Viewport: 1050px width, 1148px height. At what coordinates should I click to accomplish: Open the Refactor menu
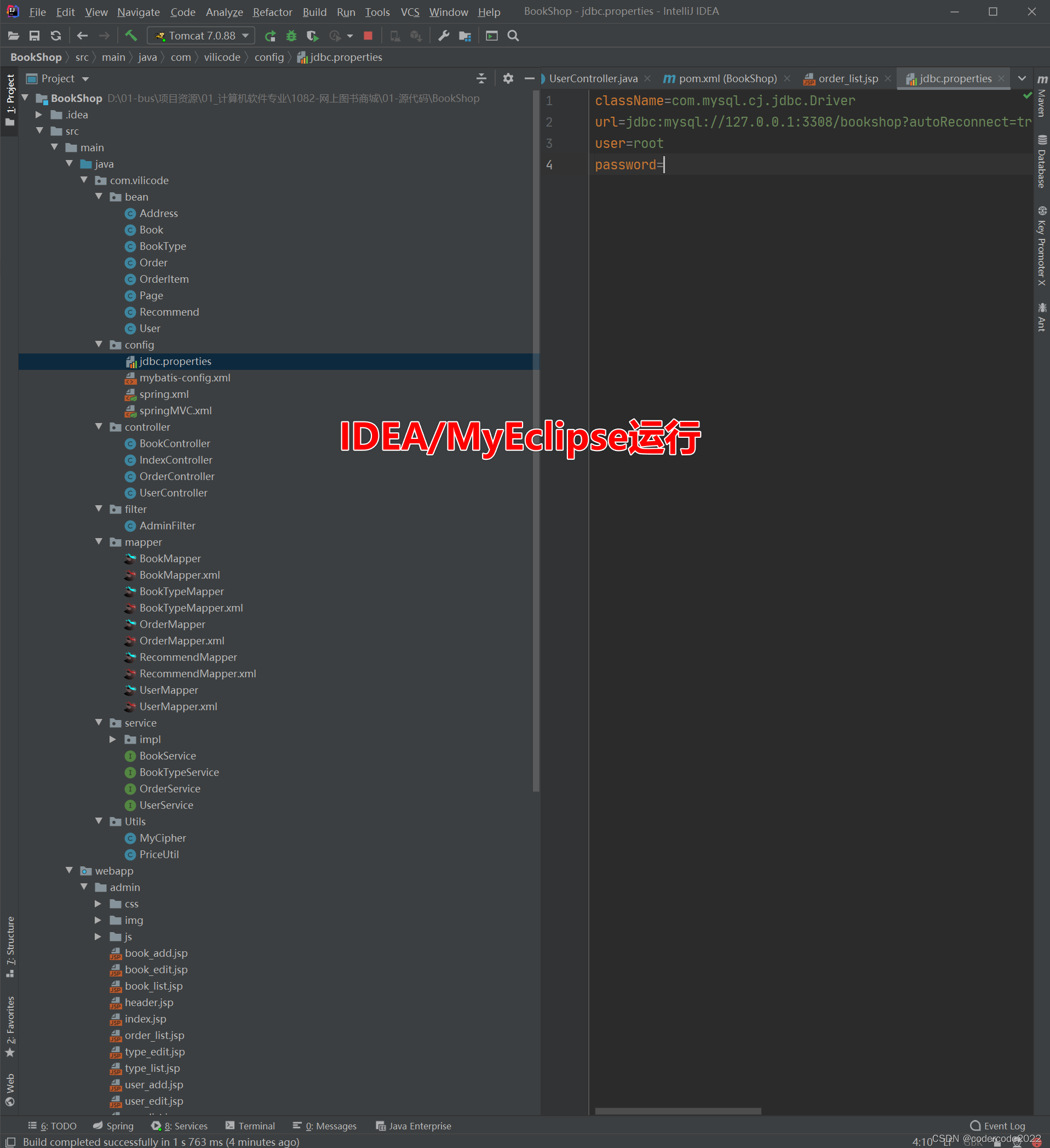click(272, 12)
